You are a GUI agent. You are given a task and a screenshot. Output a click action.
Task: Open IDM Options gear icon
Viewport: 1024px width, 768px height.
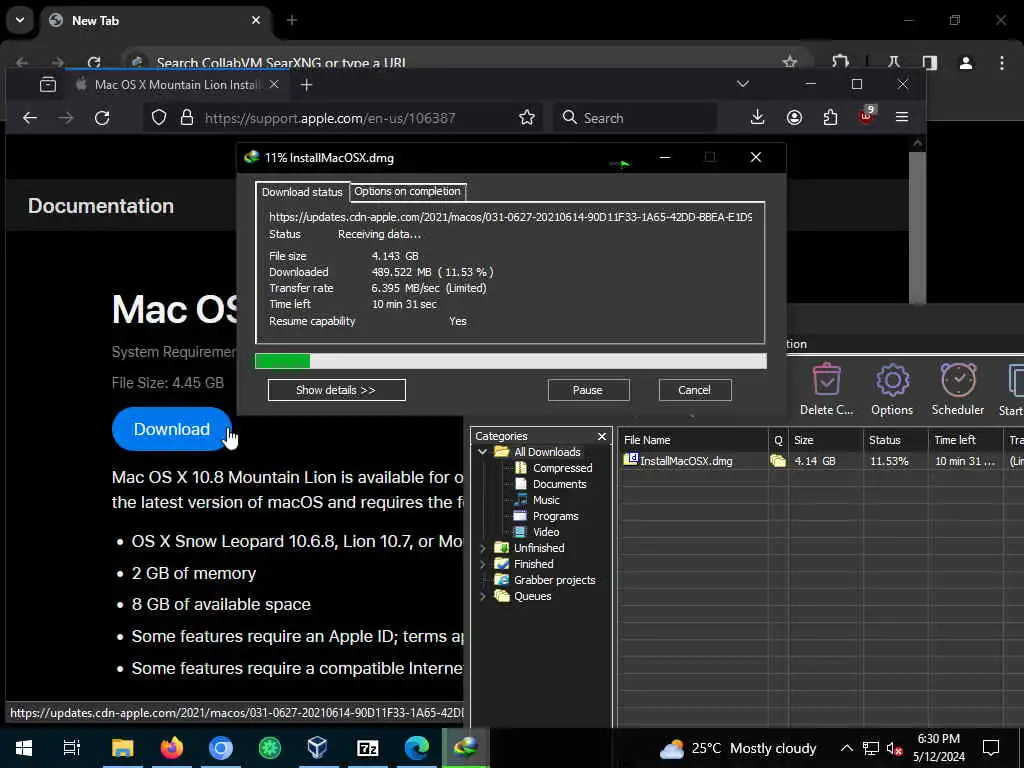click(892, 390)
